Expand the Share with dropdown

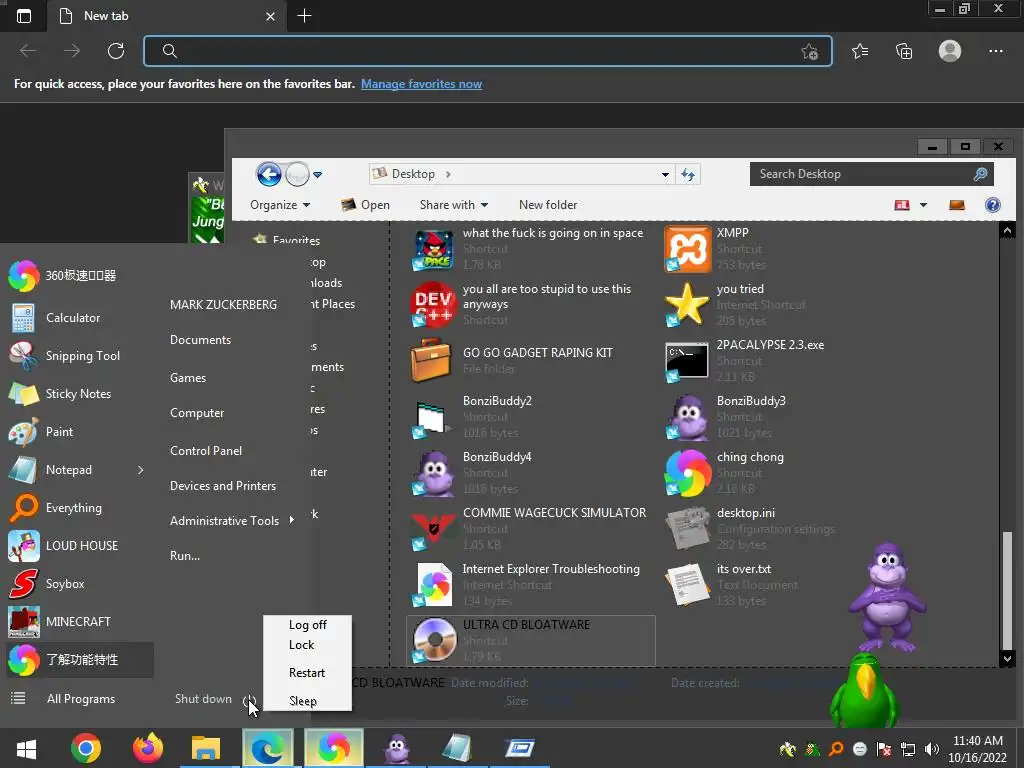[454, 205]
